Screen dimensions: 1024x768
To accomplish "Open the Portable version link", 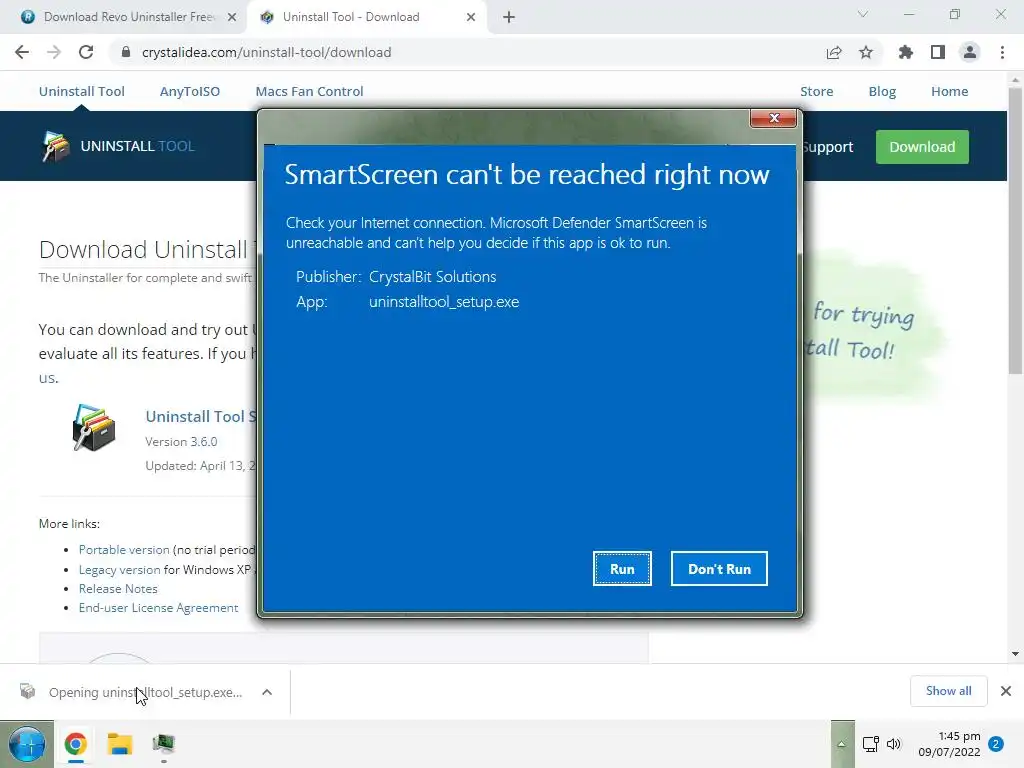I will coord(124,550).
